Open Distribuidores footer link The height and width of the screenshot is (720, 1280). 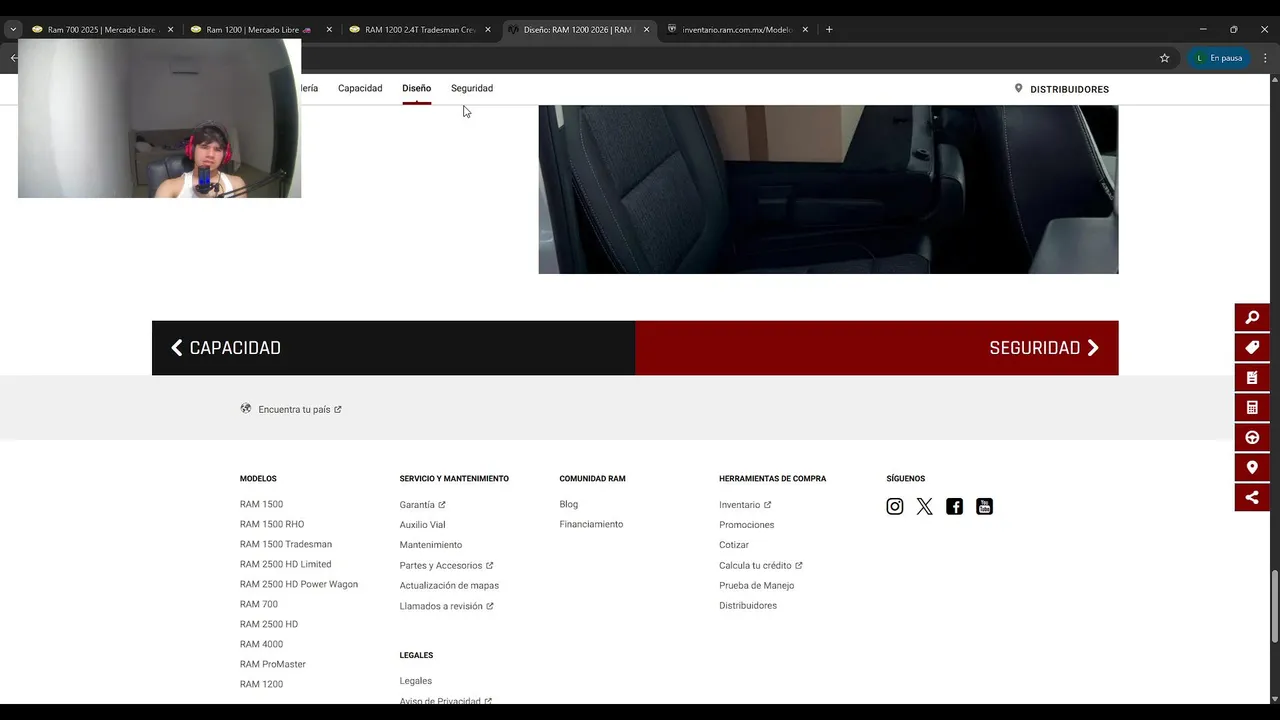748,605
